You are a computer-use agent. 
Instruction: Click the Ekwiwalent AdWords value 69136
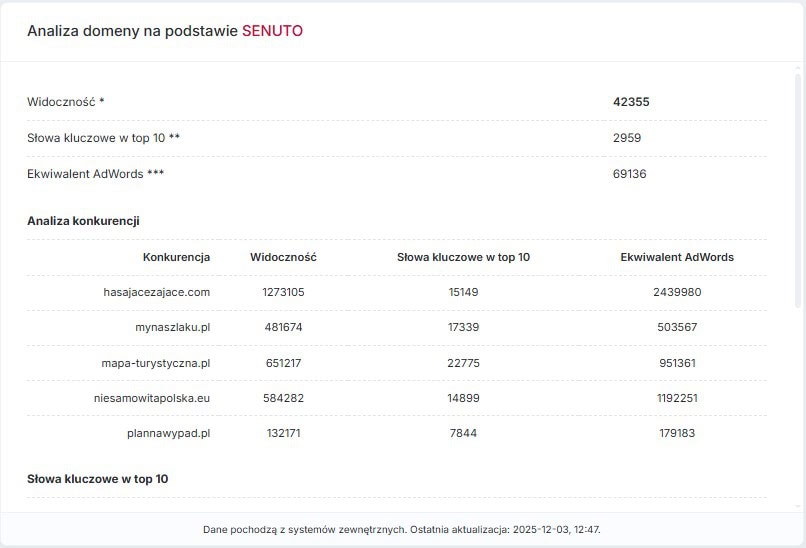point(629,174)
